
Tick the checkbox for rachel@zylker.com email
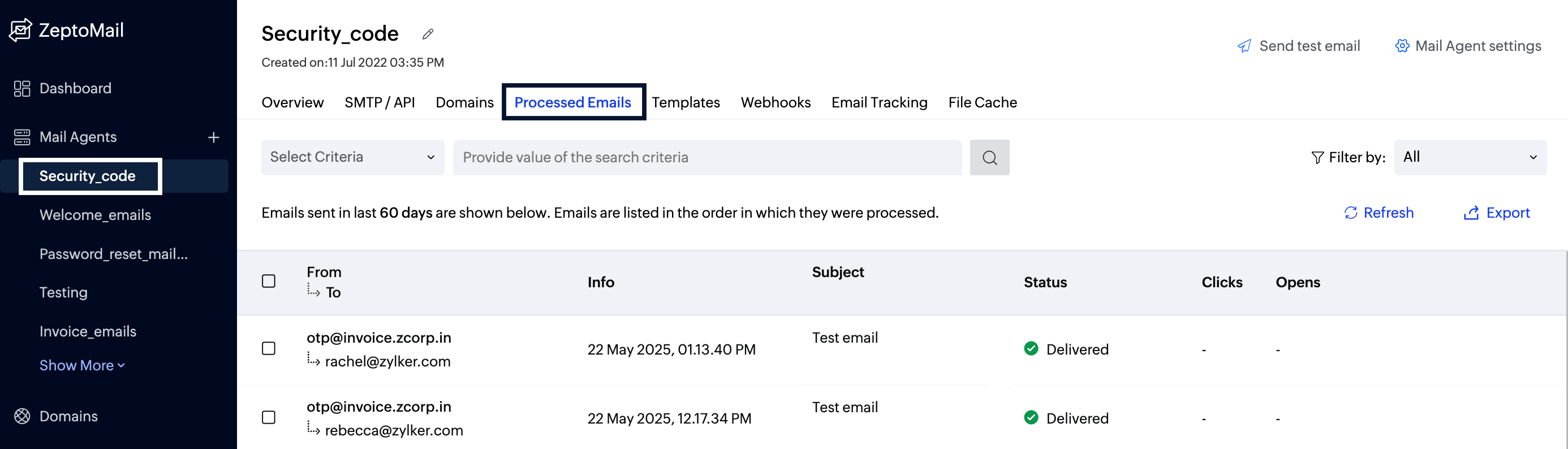click(269, 348)
